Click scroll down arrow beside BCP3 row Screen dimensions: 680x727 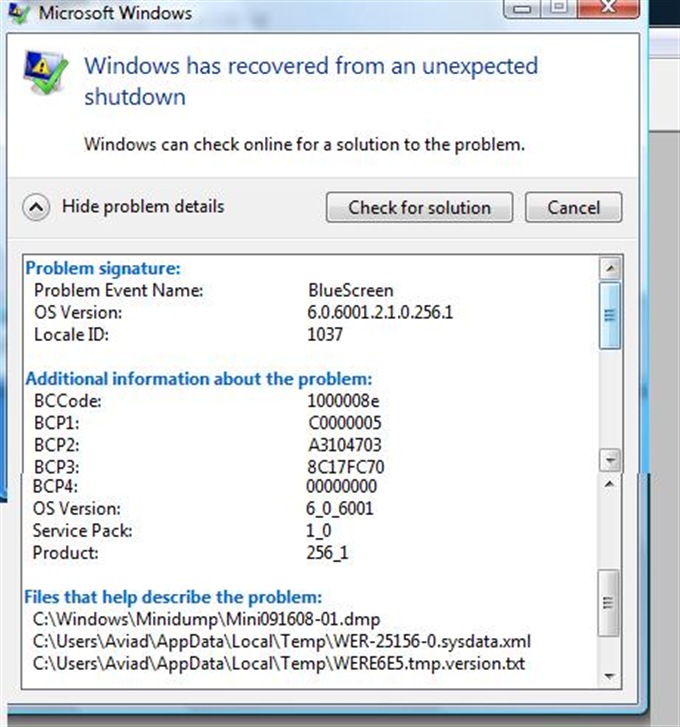(x=609, y=459)
